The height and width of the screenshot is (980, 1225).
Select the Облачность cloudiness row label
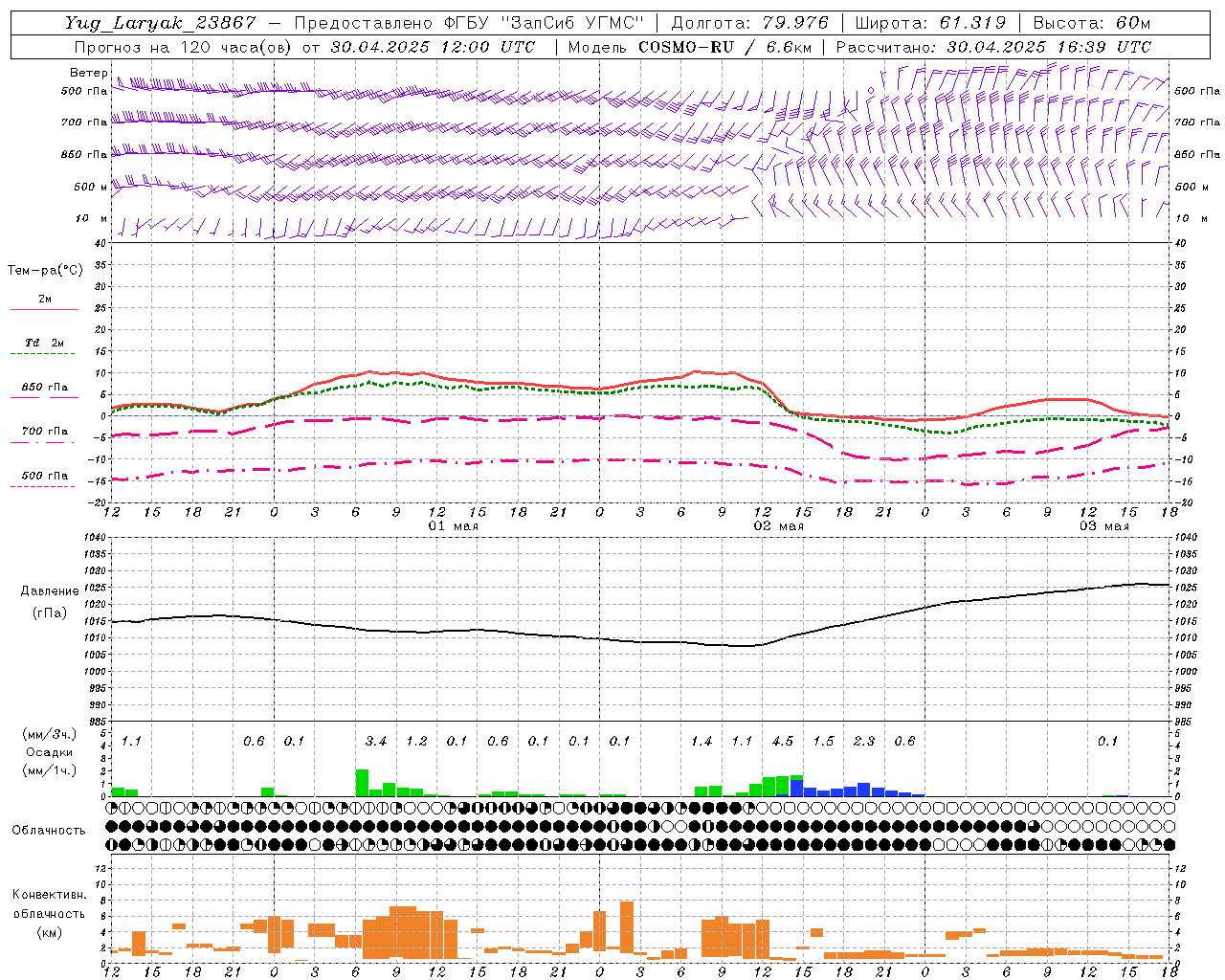click(49, 831)
